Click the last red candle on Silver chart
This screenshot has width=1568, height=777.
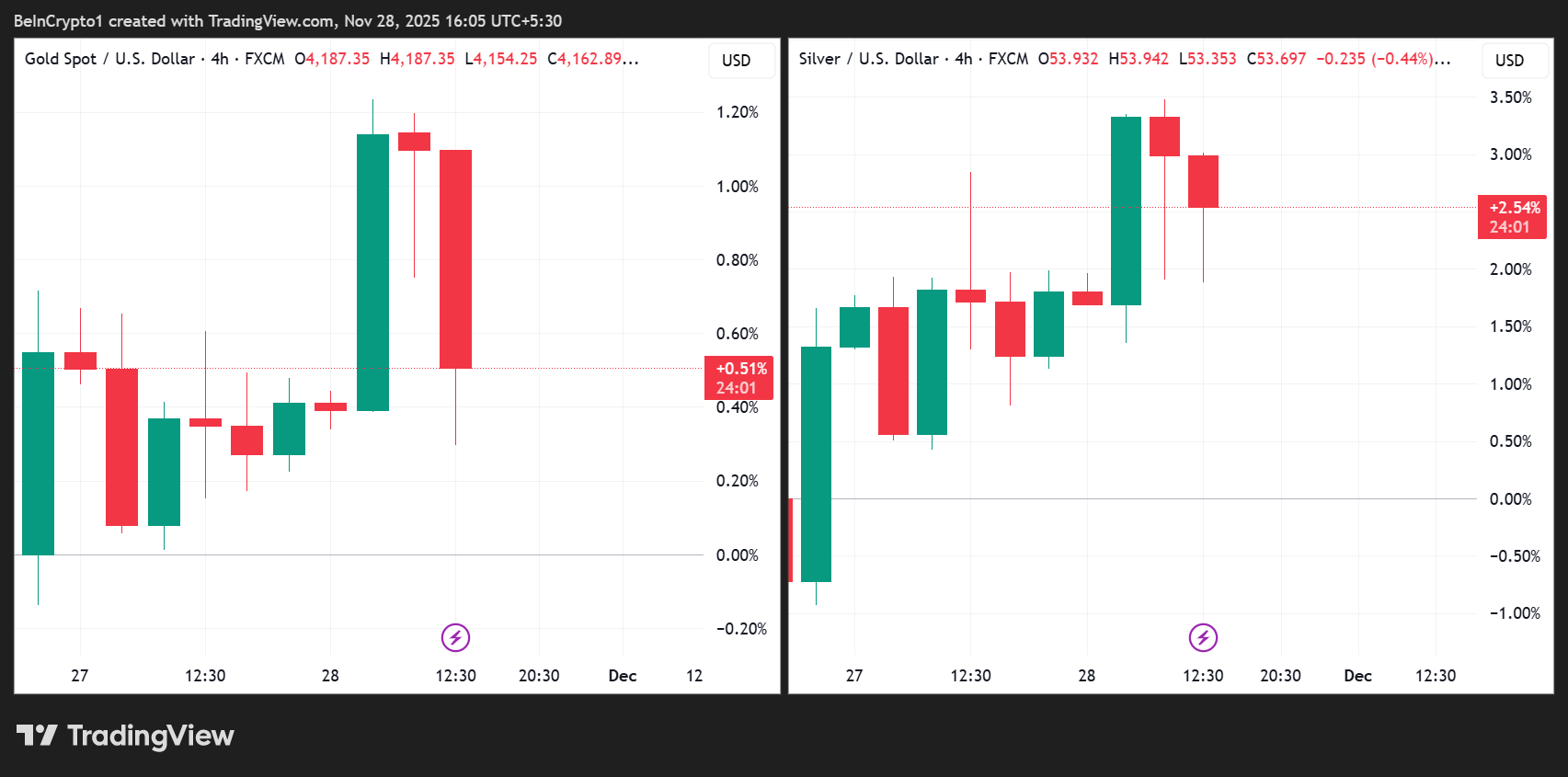[1203, 181]
